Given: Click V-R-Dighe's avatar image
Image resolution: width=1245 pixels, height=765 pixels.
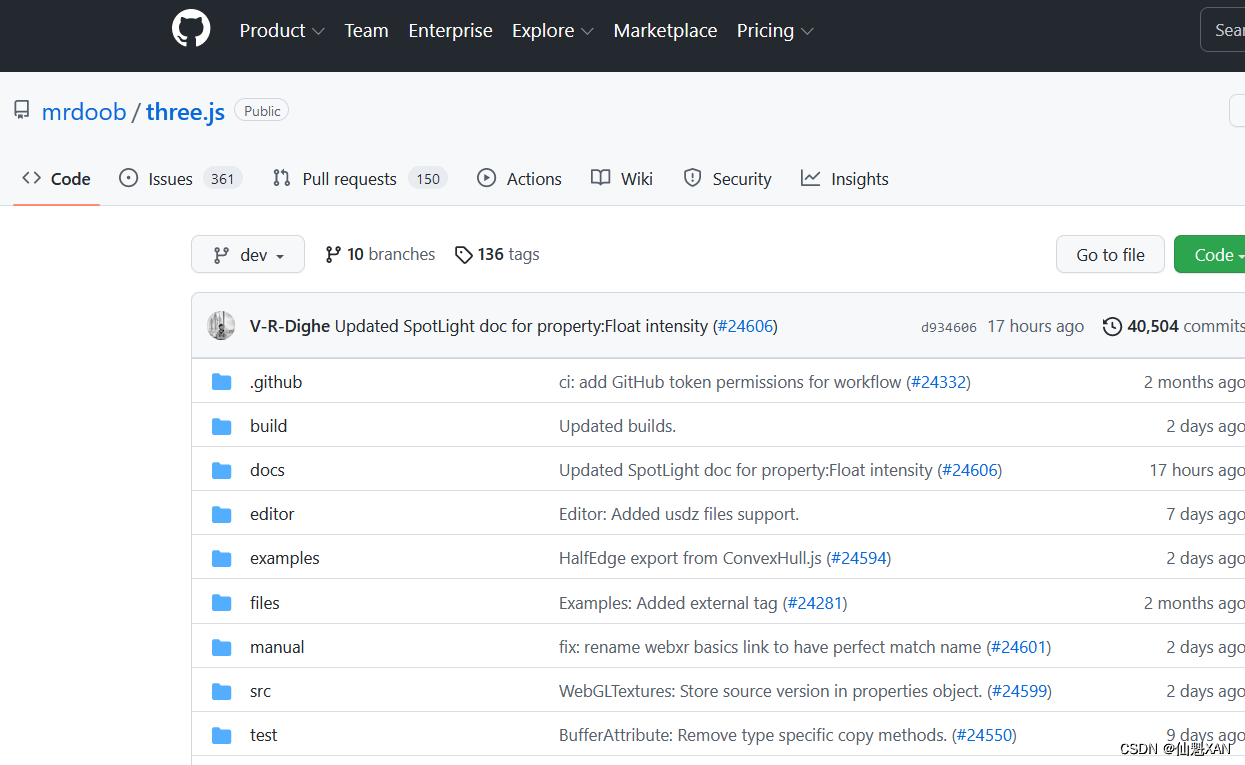Looking at the screenshot, I should click(221, 326).
